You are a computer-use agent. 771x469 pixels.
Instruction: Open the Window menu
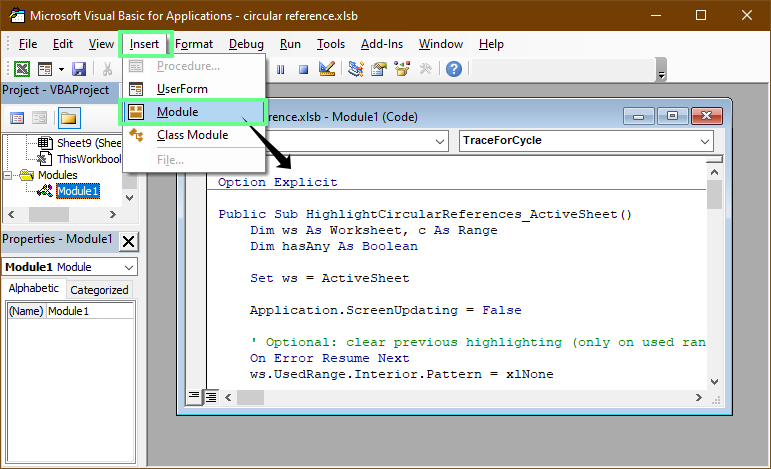(441, 44)
